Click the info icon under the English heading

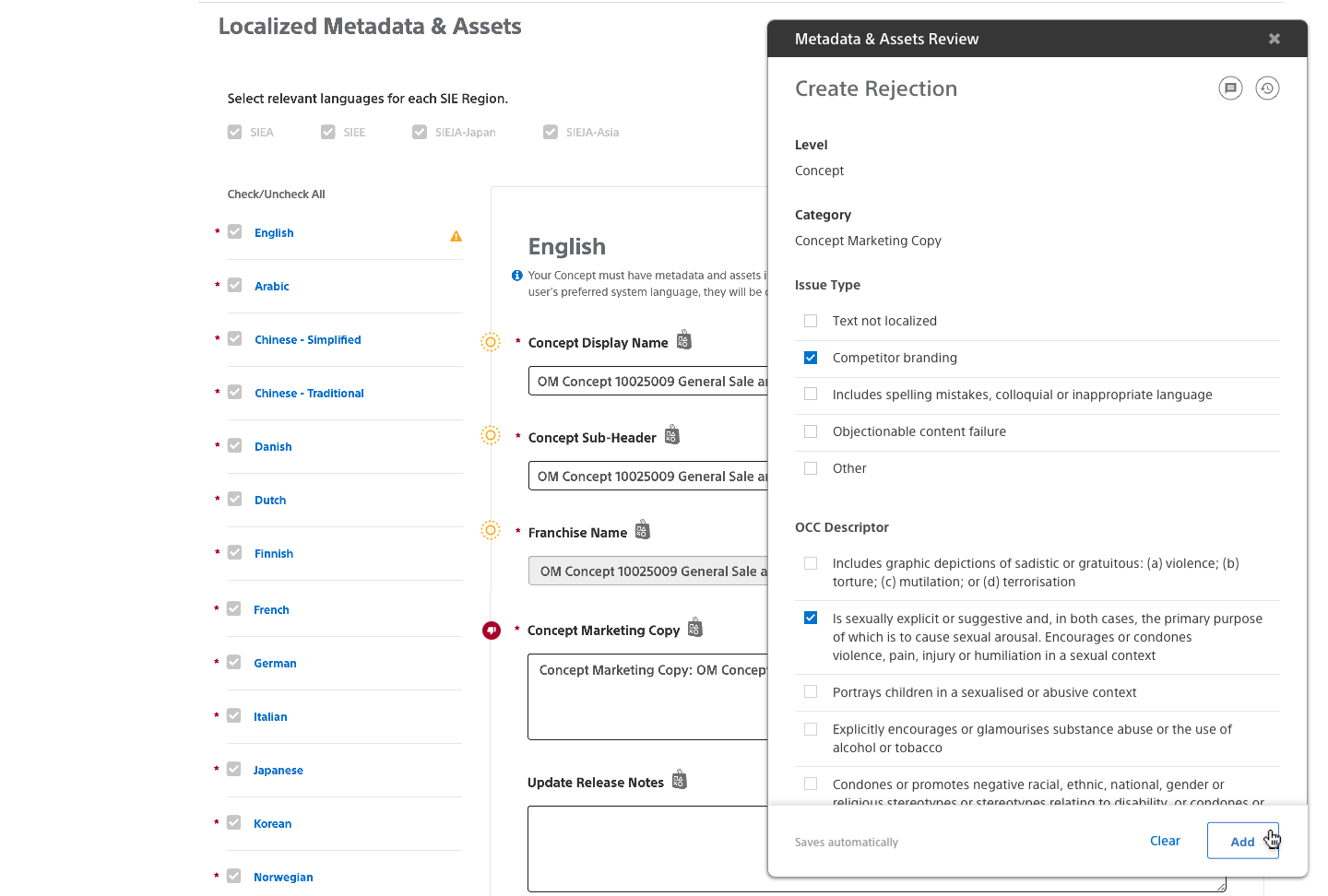(x=517, y=276)
